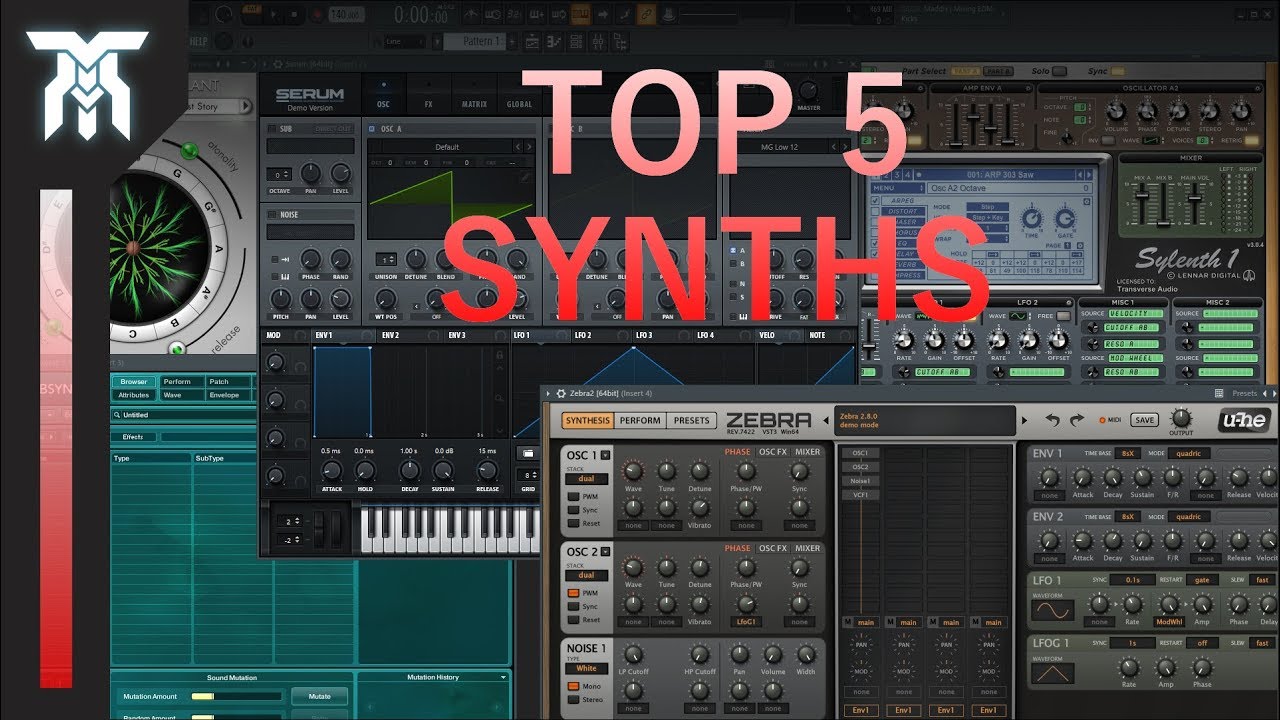
Task: Open ENV 2 time base 8sX dropdown
Action: point(1128,516)
